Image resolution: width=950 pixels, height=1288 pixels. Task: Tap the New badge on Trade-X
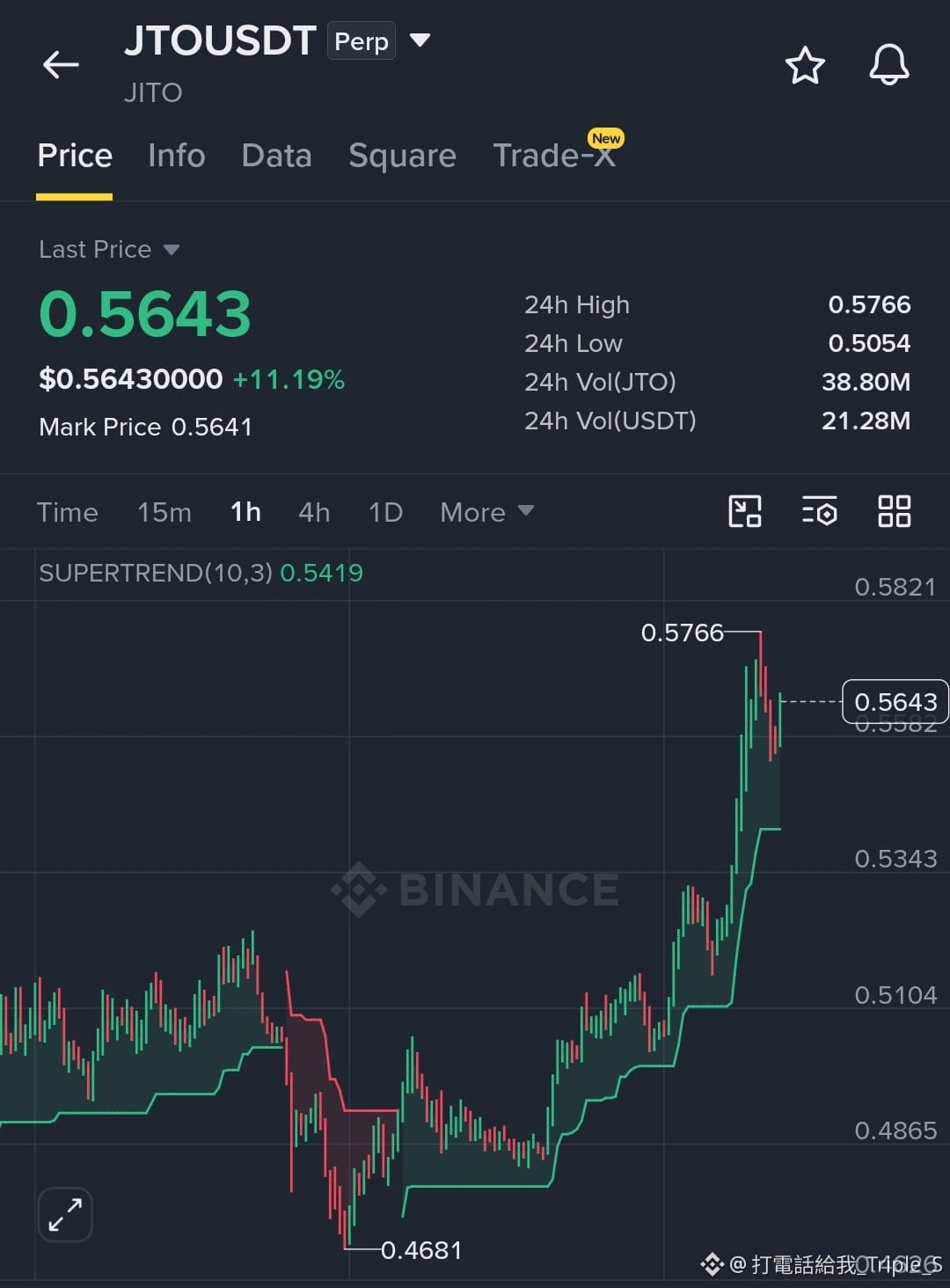pyautogui.click(x=606, y=138)
